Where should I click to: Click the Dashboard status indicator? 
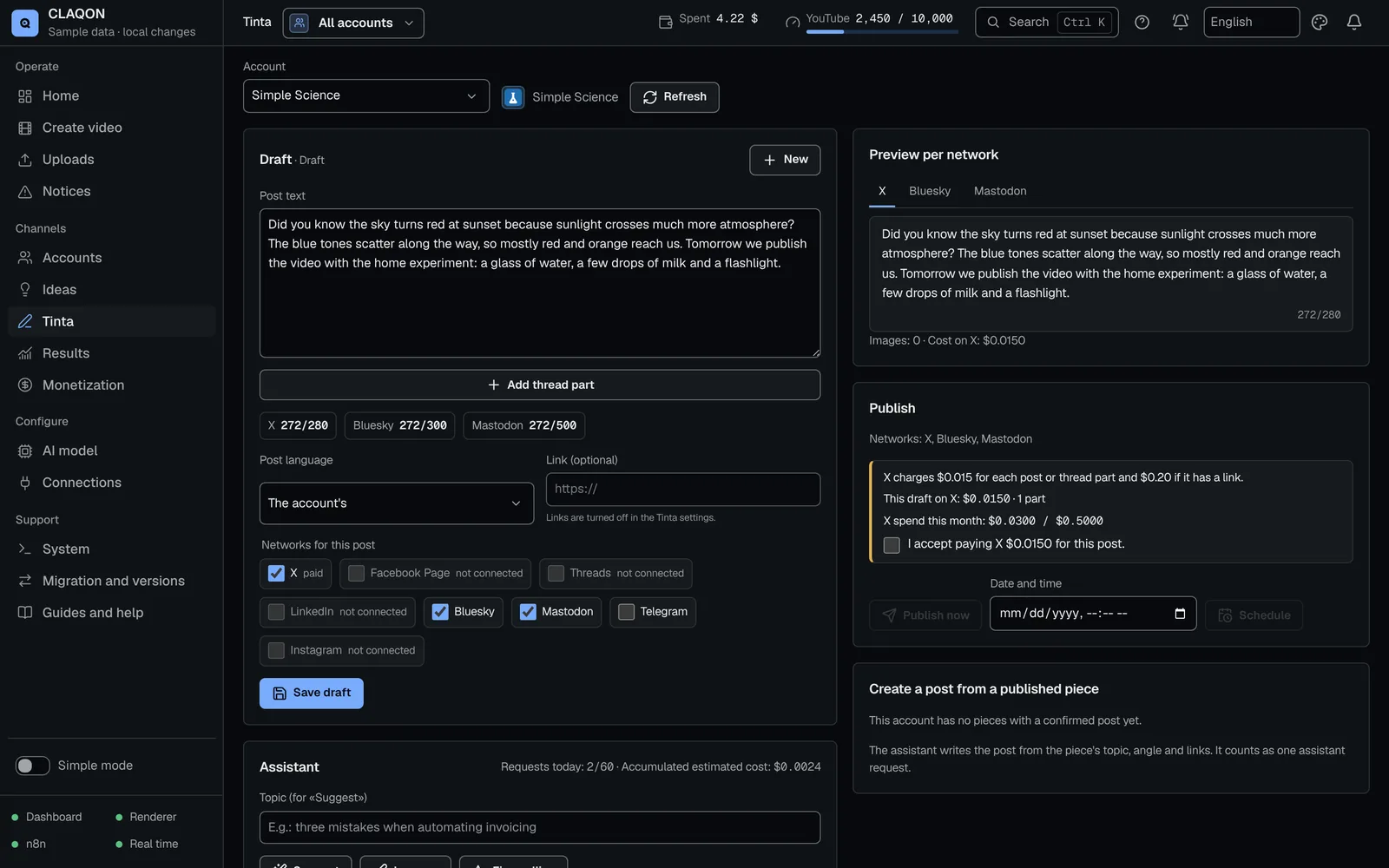click(x=47, y=818)
